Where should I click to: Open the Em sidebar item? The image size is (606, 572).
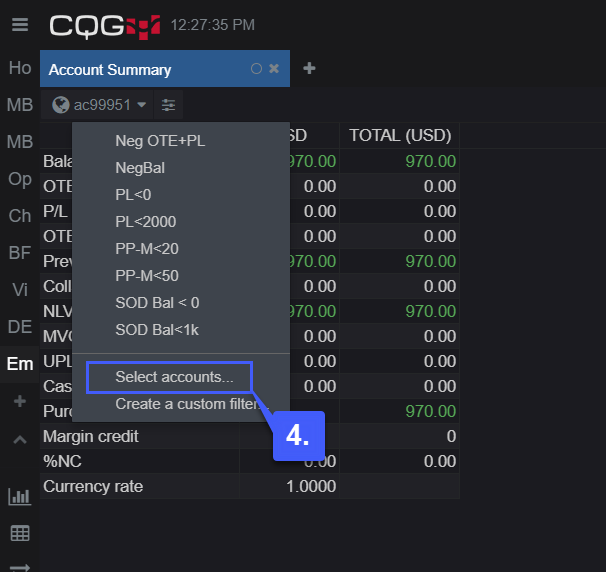[20, 364]
